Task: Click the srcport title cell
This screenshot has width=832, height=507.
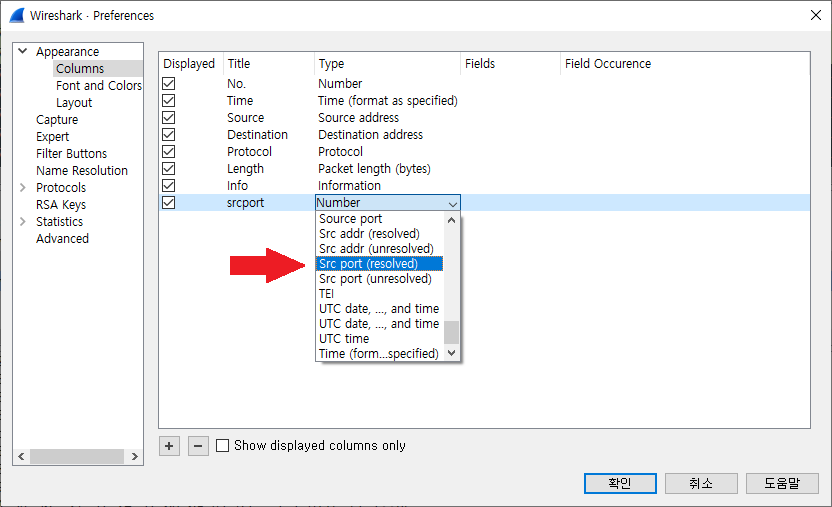Action: (x=245, y=203)
